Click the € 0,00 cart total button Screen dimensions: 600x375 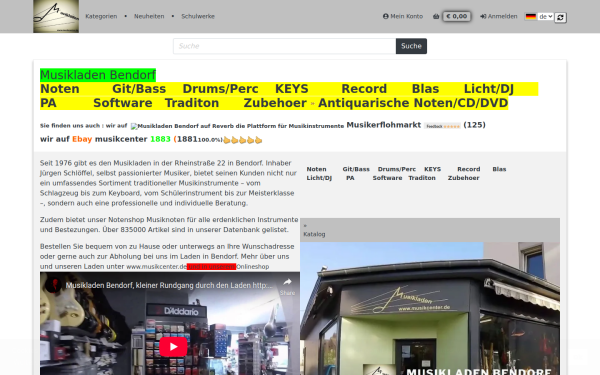(457, 16)
